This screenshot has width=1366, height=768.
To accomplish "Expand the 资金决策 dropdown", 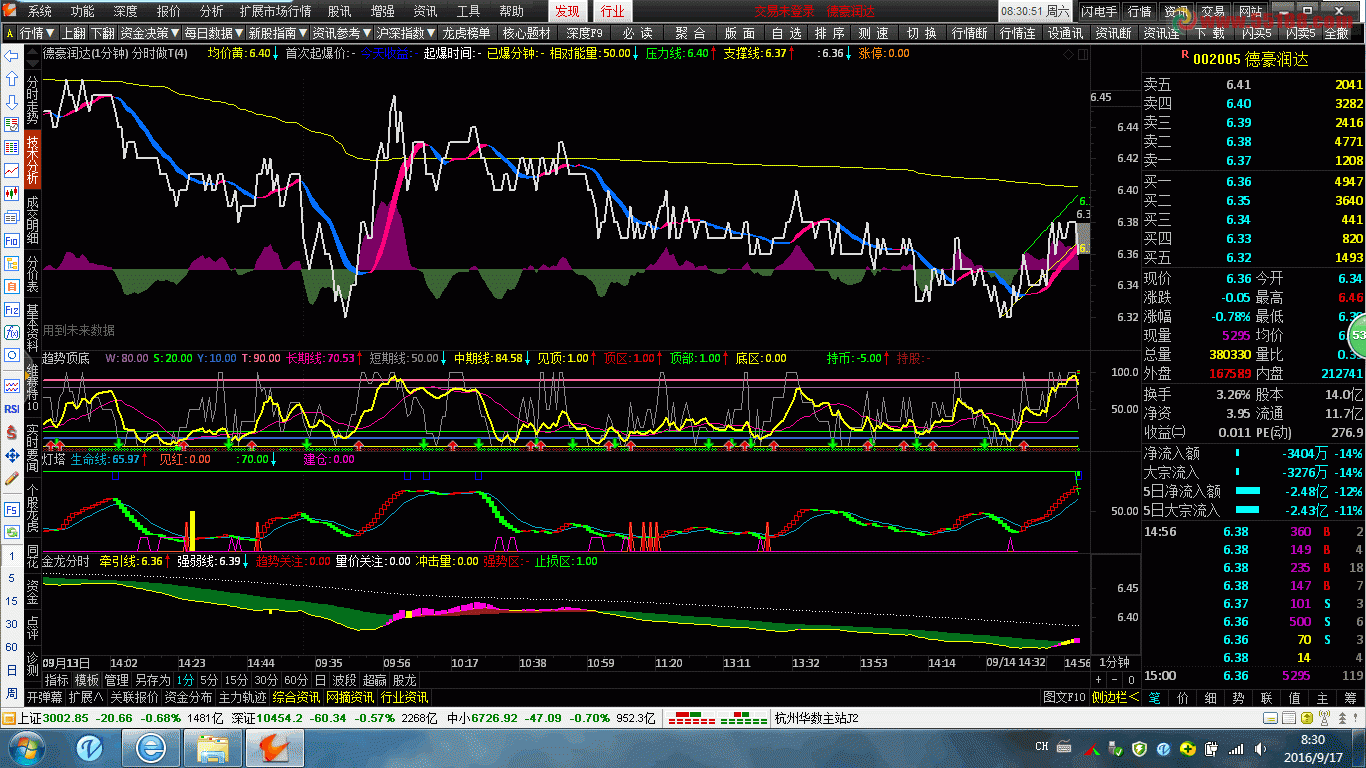I will click(x=150, y=32).
